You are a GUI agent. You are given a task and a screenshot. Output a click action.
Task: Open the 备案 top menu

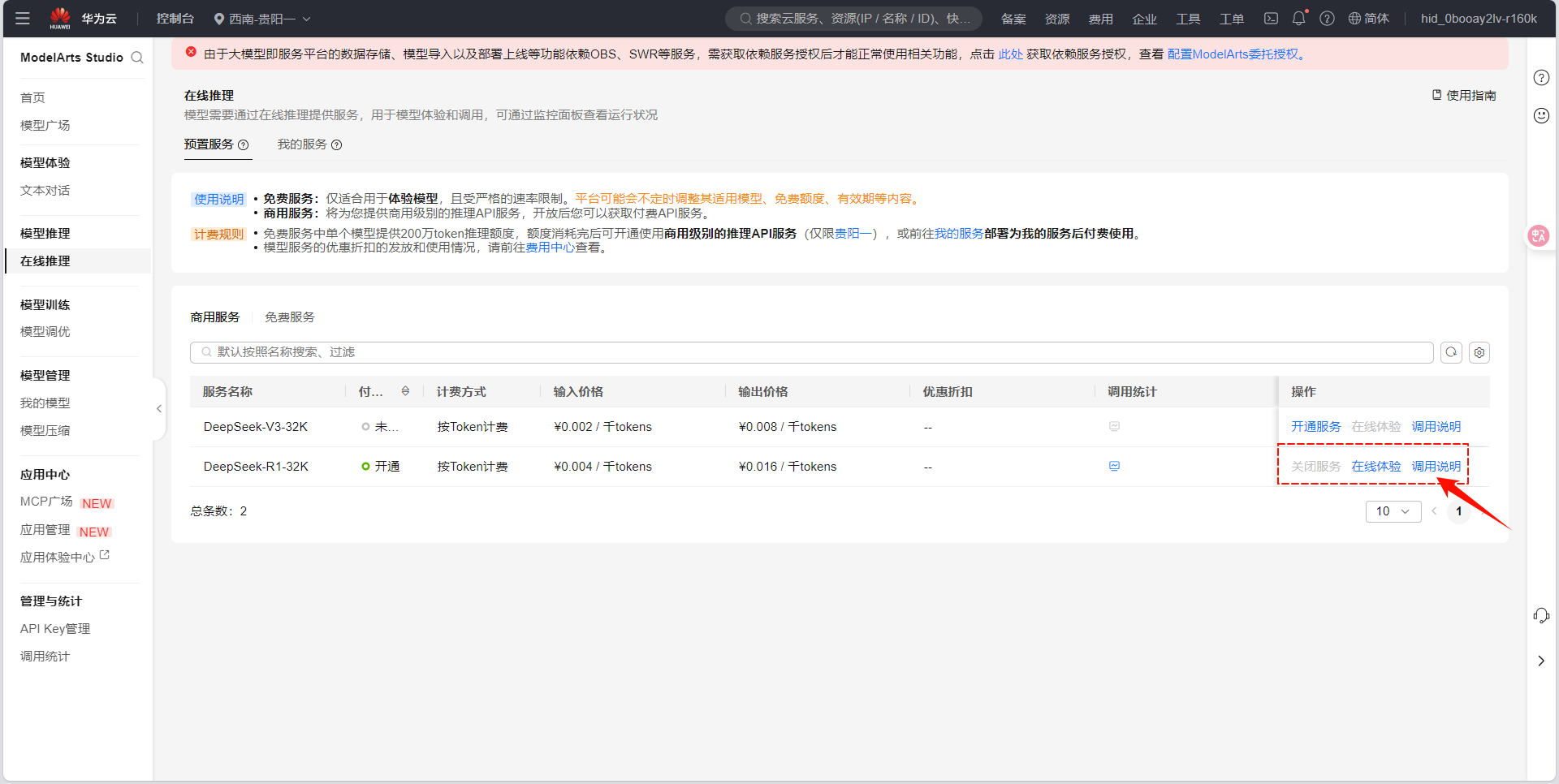1013,18
